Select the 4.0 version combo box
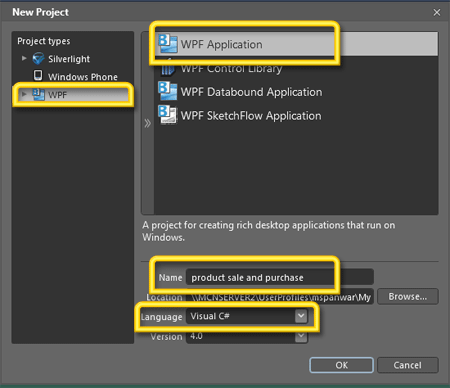This screenshot has width=450, height=388. coord(247,336)
